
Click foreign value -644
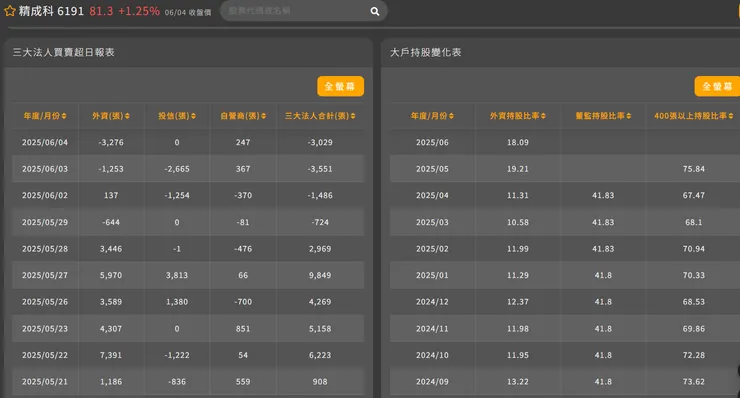pyautogui.click(x=111, y=222)
